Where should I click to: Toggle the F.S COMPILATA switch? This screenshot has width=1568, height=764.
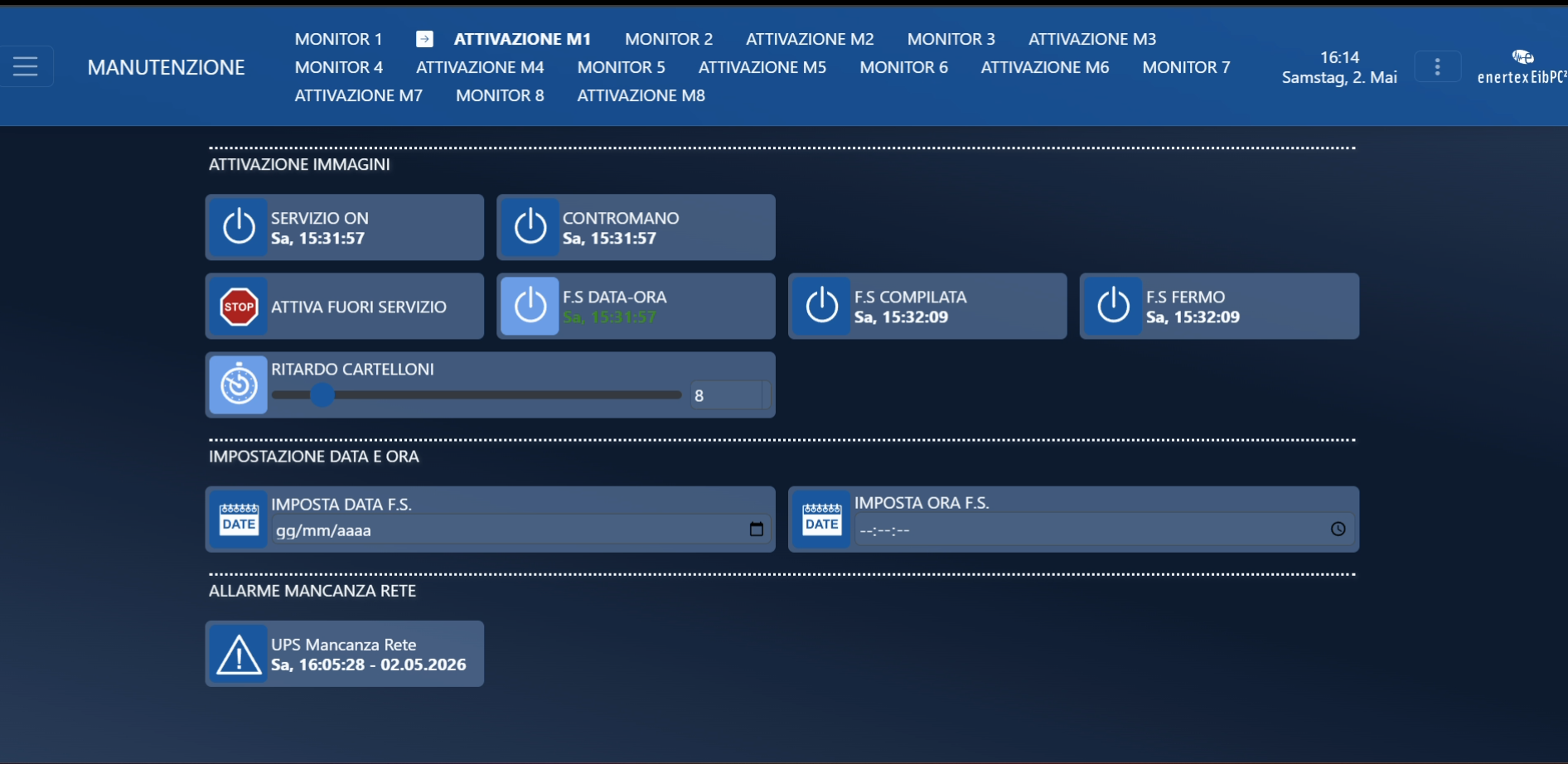pos(822,307)
